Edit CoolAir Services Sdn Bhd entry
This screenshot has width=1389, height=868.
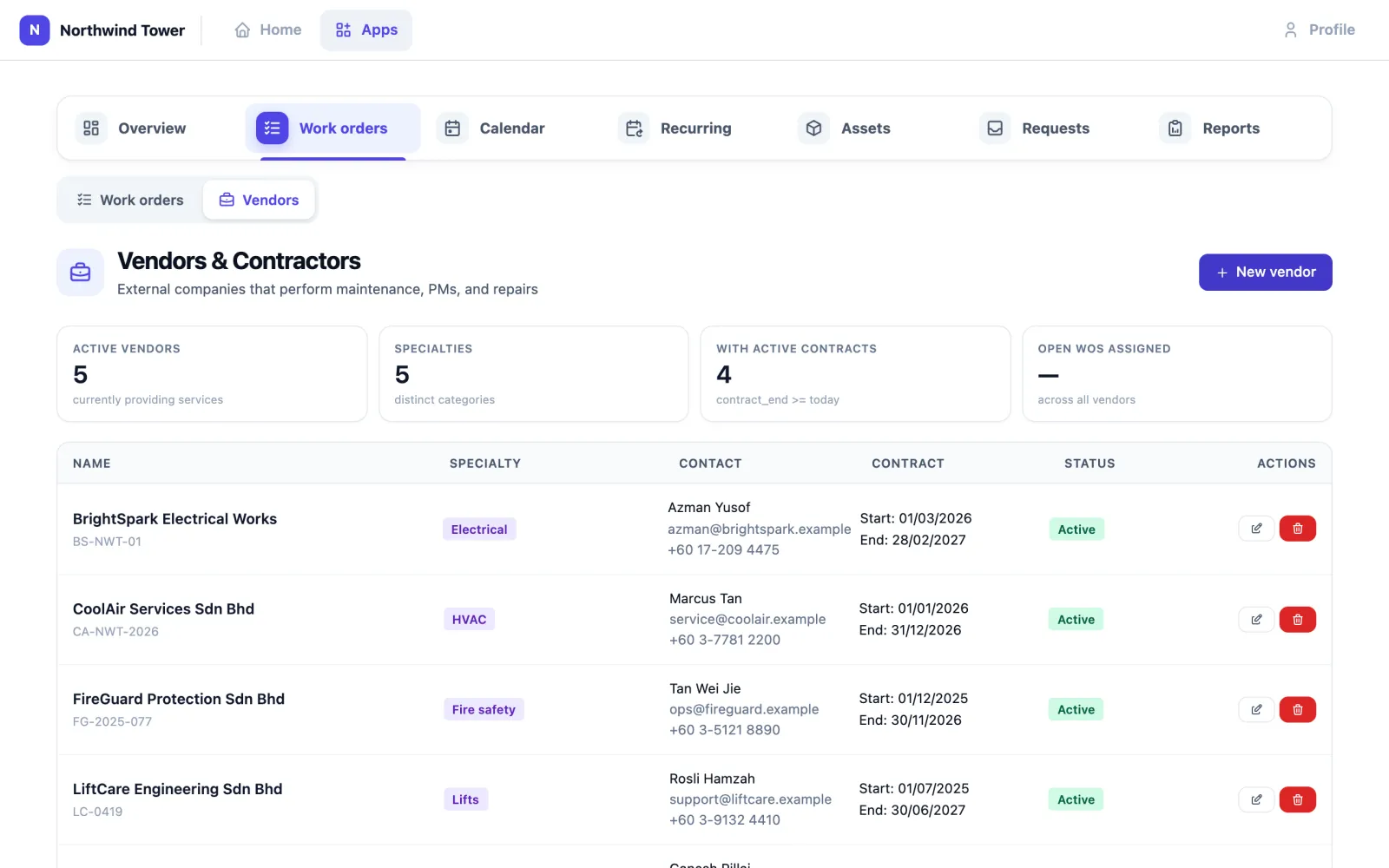(1256, 620)
